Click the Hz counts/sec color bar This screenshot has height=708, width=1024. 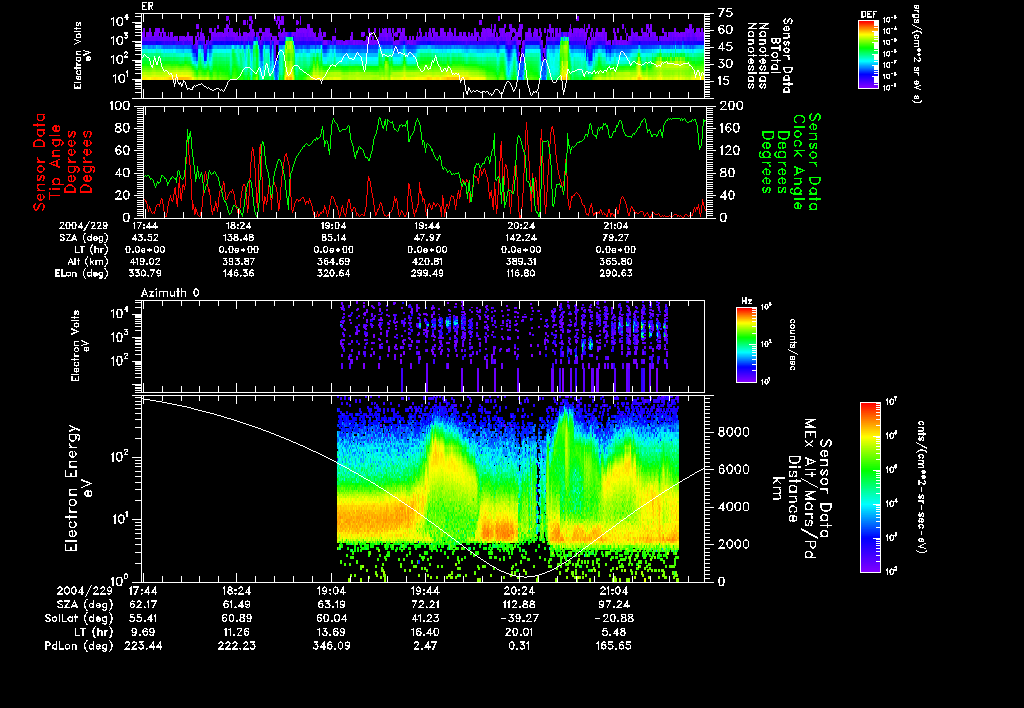pyautogui.click(x=746, y=344)
